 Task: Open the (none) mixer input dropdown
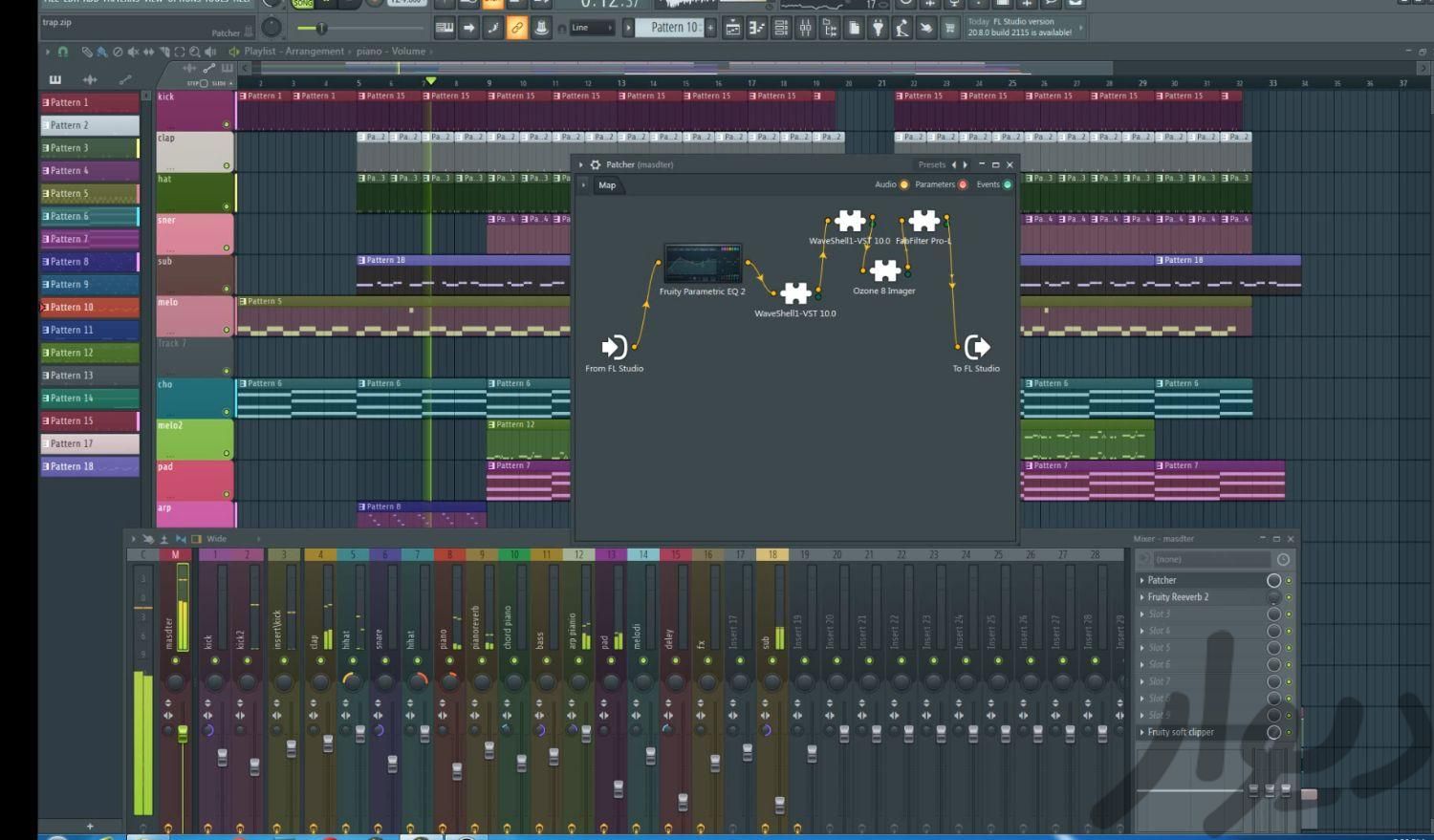click(1212, 559)
